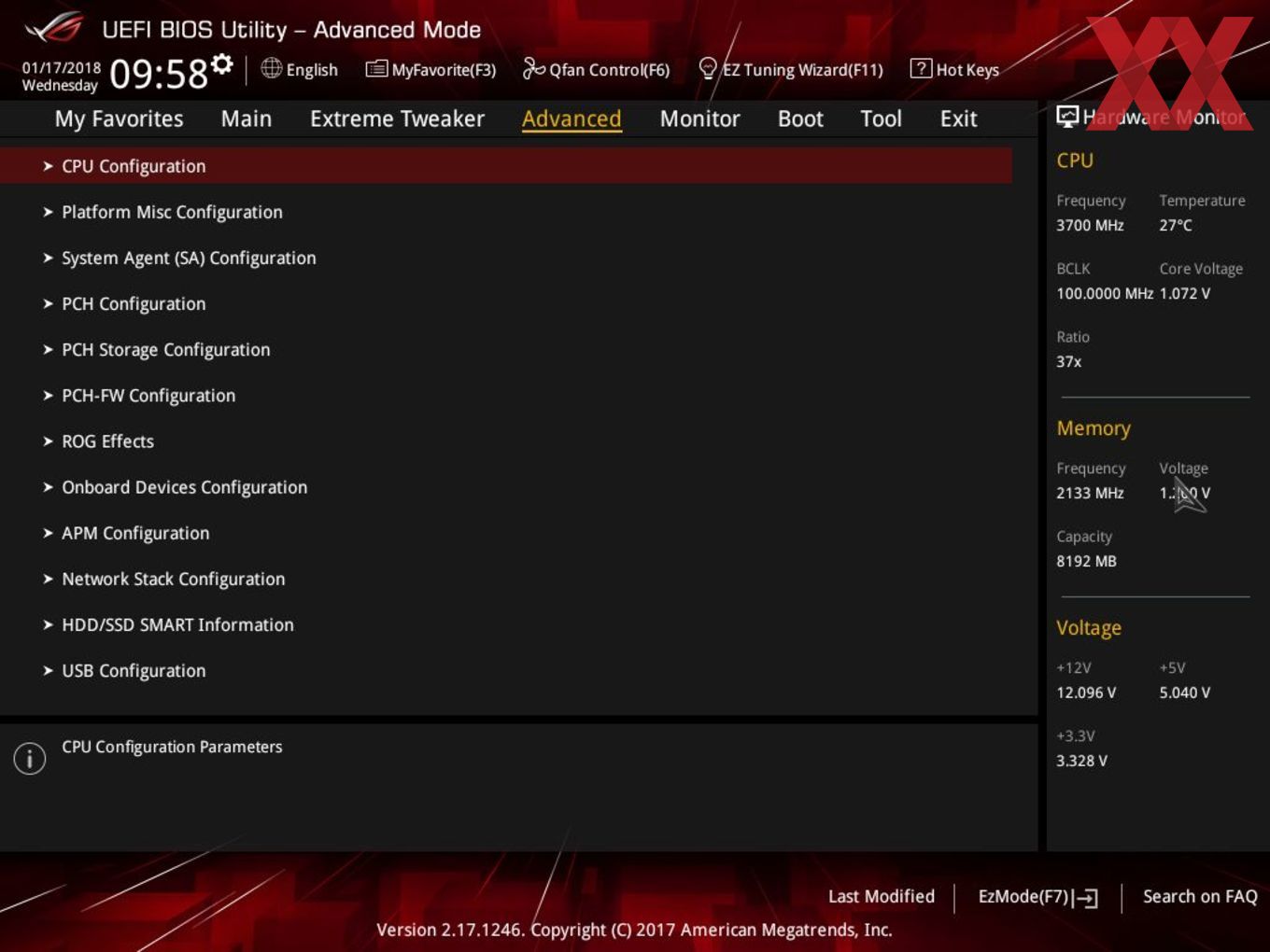
Task: Click the EzMode exit arrow icon
Action: click(x=1085, y=898)
